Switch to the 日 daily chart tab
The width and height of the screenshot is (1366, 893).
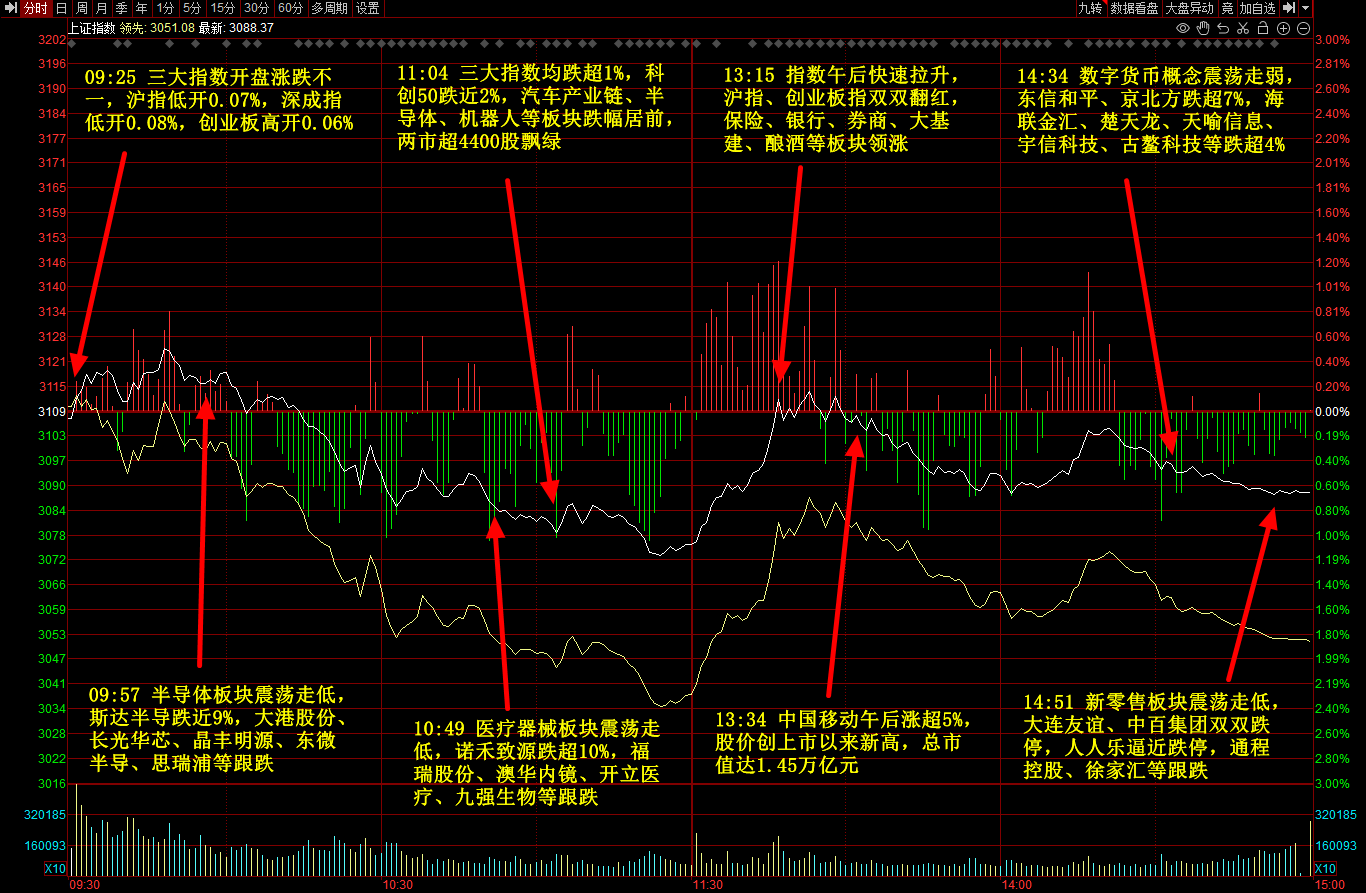(x=61, y=8)
